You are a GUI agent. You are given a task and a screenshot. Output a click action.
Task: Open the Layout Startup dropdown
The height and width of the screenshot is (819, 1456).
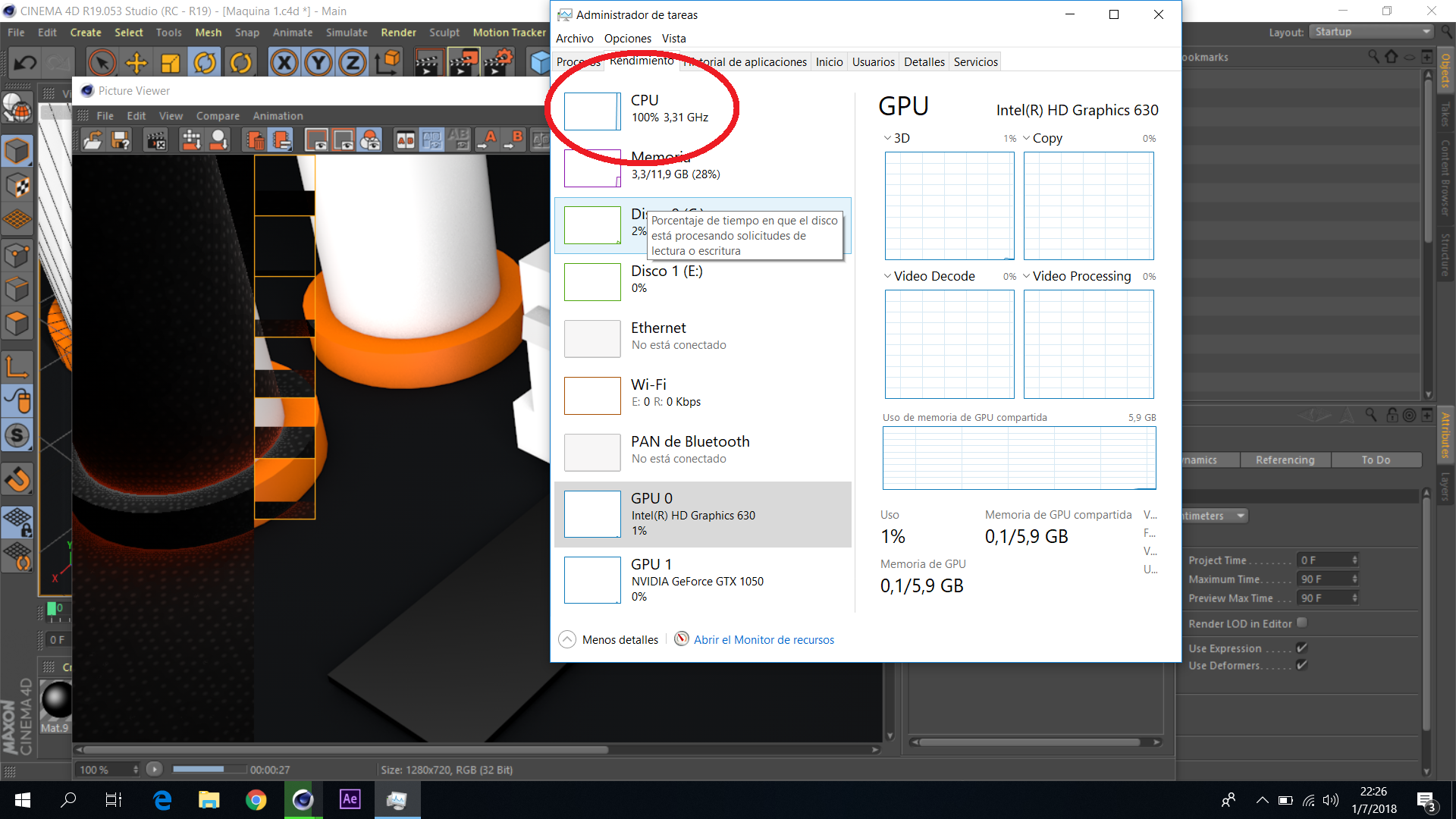tap(1373, 32)
